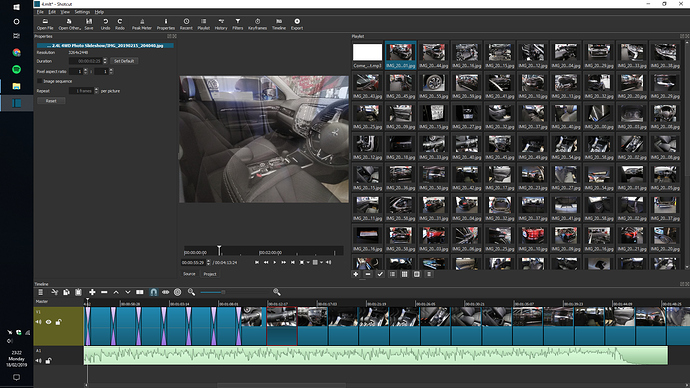Image resolution: width=690 pixels, height=388 pixels.
Task: Open the Keyframes panel
Action: tap(257, 24)
